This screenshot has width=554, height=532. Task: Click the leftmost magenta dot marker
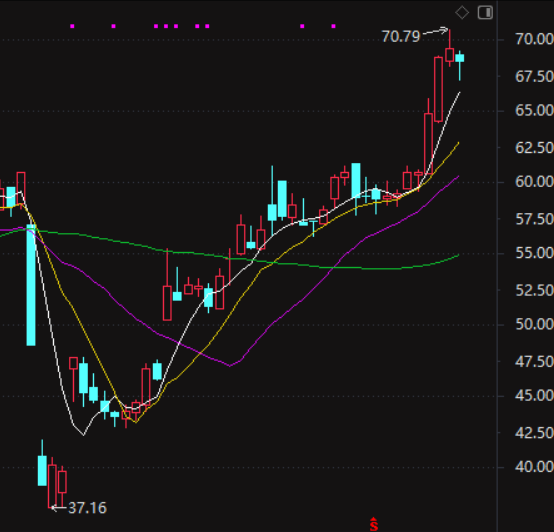(x=72, y=26)
